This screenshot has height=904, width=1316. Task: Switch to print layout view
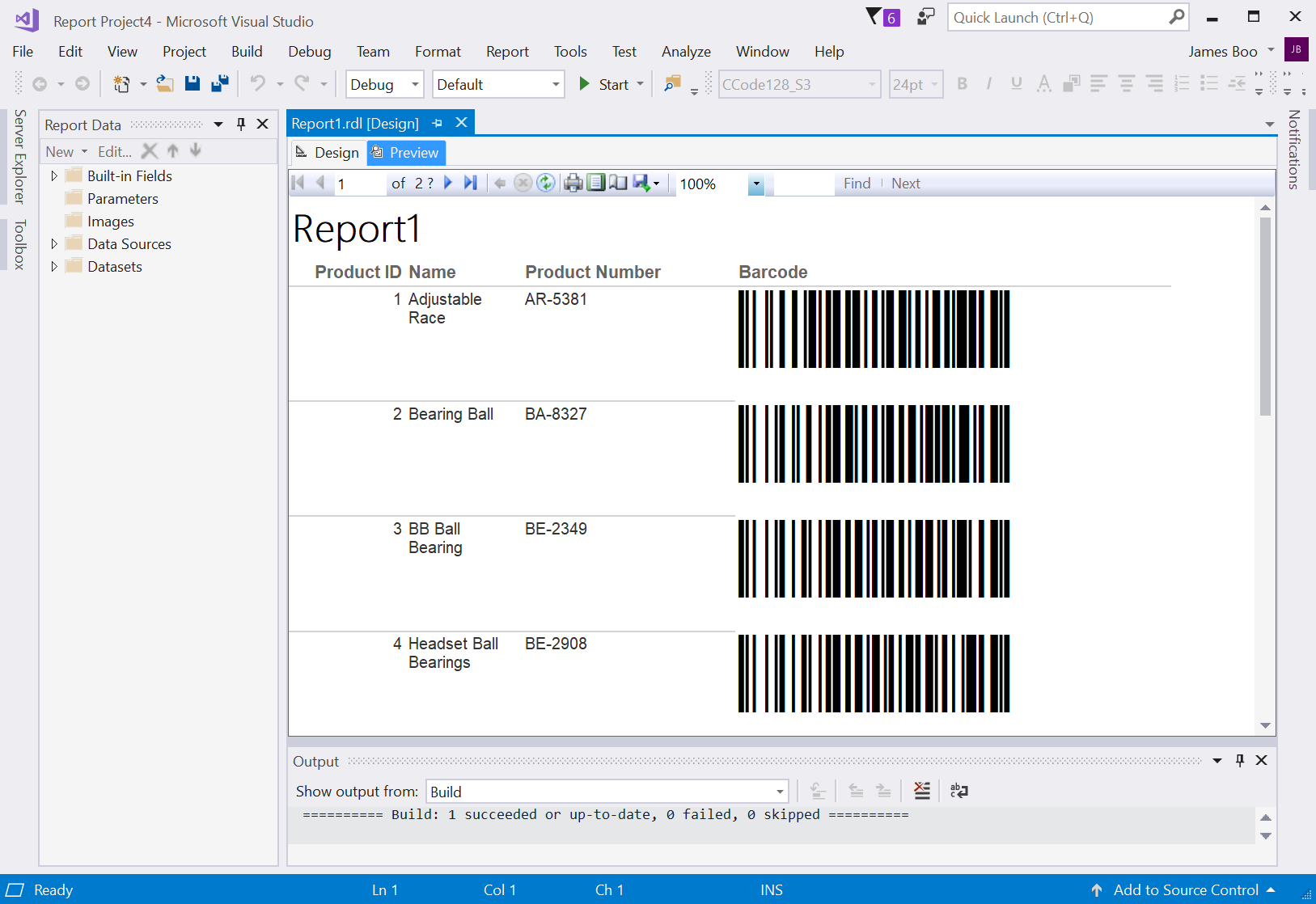[x=596, y=184]
